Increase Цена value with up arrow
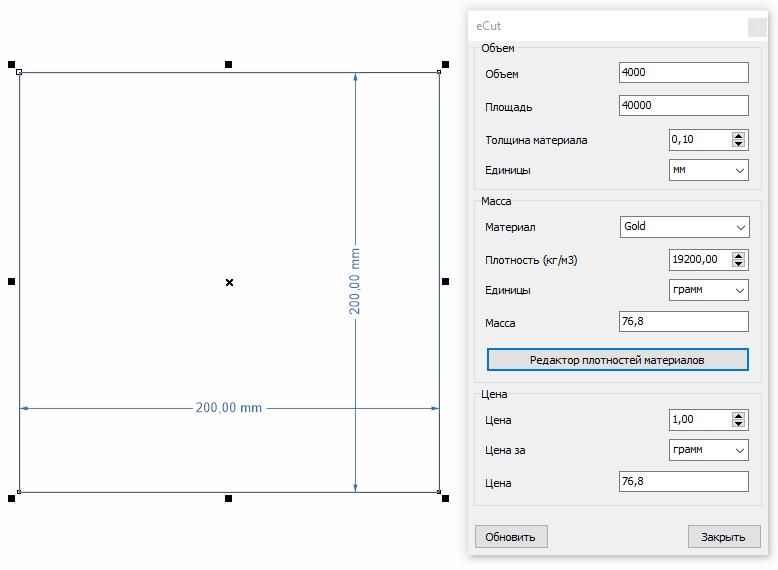Screen dimensions: 778x570 click(738, 416)
